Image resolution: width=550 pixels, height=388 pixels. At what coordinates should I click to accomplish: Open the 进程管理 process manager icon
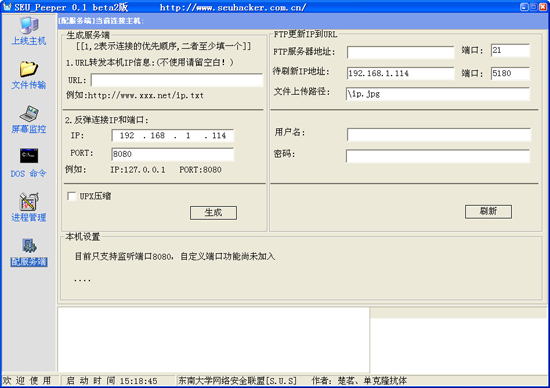tap(29, 201)
